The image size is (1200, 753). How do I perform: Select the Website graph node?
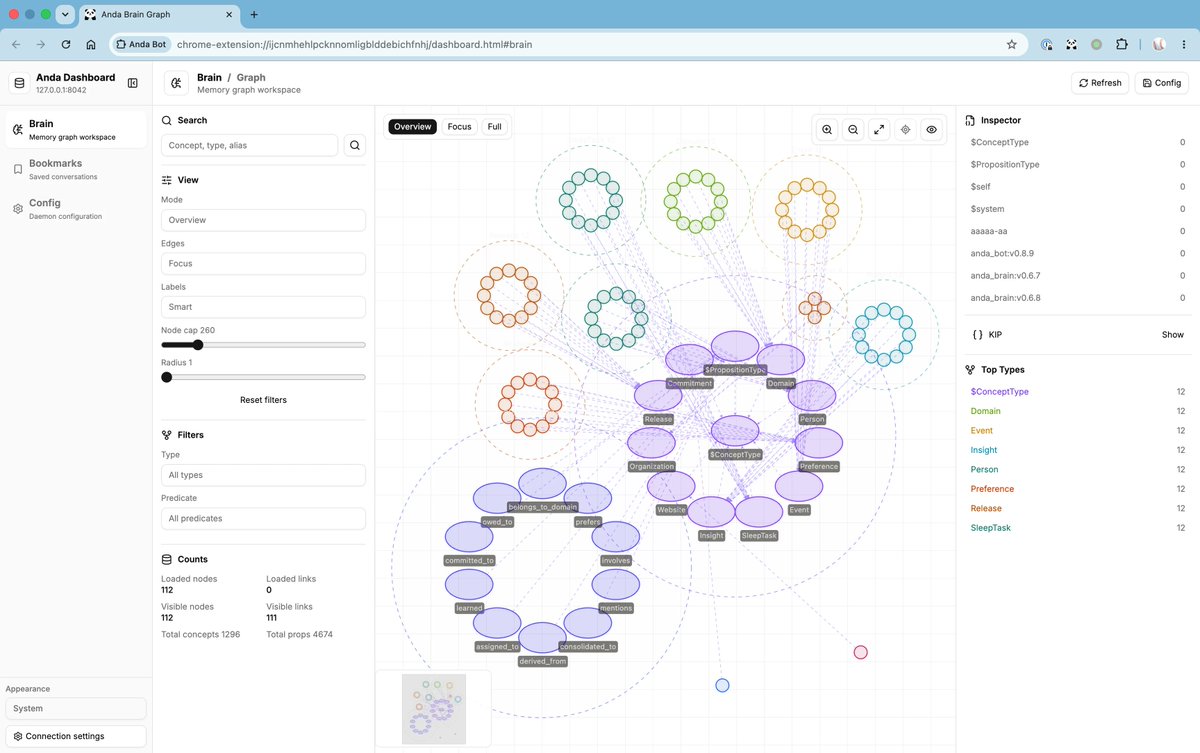pos(671,486)
